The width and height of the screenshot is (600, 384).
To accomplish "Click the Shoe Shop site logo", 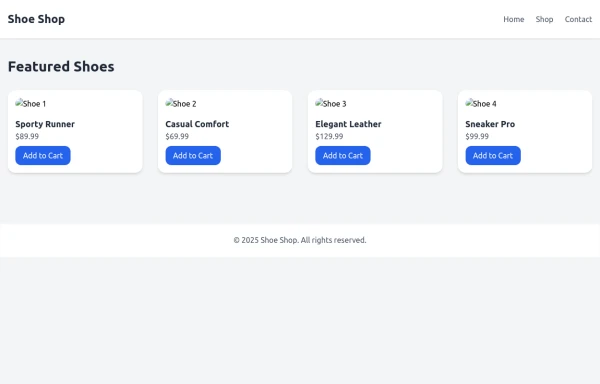I will (36, 19).
